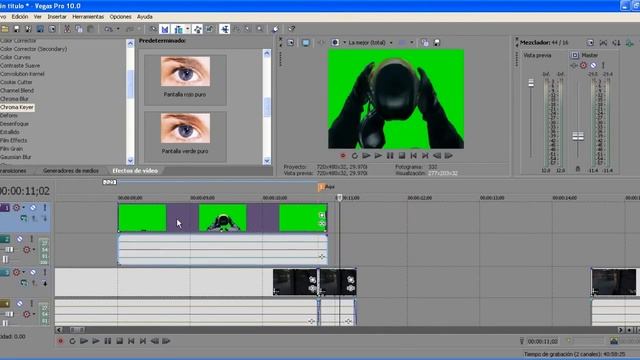The height and width of the screenshot is (360, 640).
Task: Go to start in the video preview transport
Action: coord(413,156)
